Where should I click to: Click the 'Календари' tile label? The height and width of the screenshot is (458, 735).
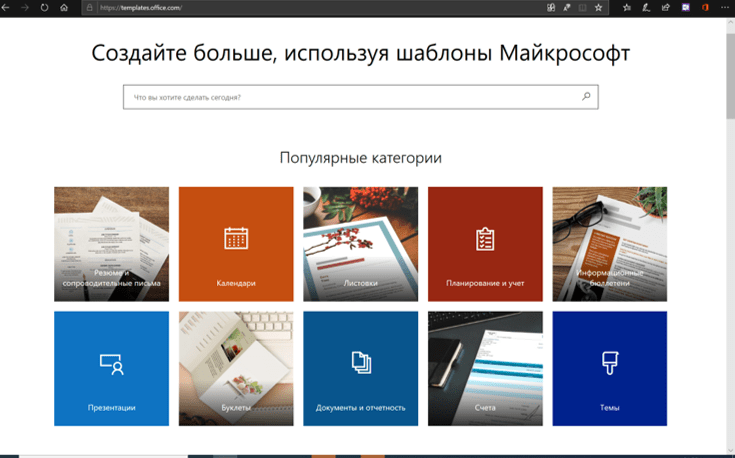coord(236,283)
